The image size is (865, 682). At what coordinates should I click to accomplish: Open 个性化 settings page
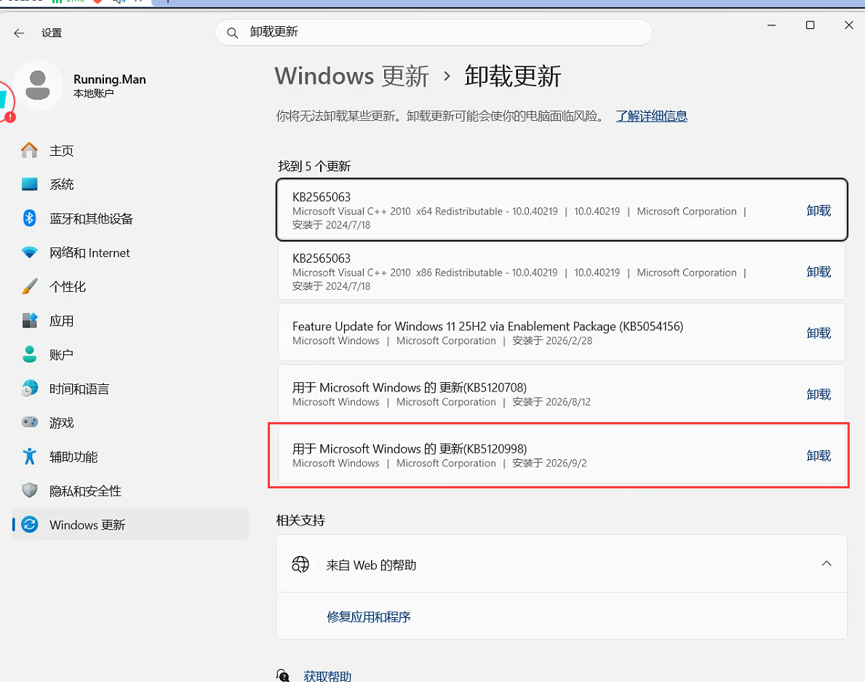pos(131,286)
